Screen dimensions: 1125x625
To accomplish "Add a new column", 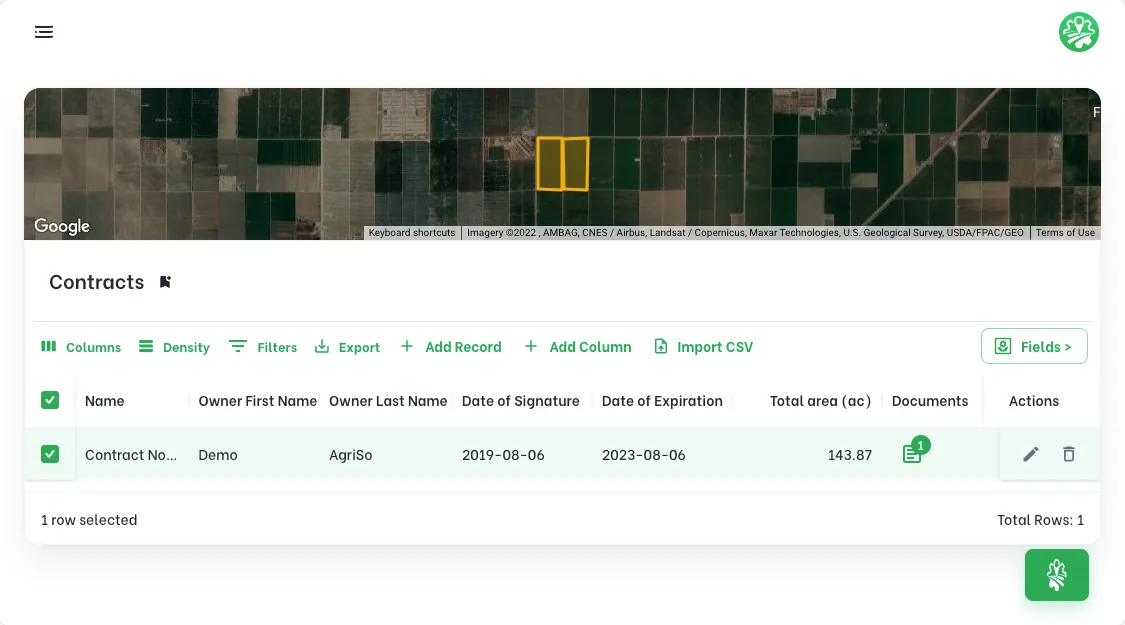I will tap(578, 347).
